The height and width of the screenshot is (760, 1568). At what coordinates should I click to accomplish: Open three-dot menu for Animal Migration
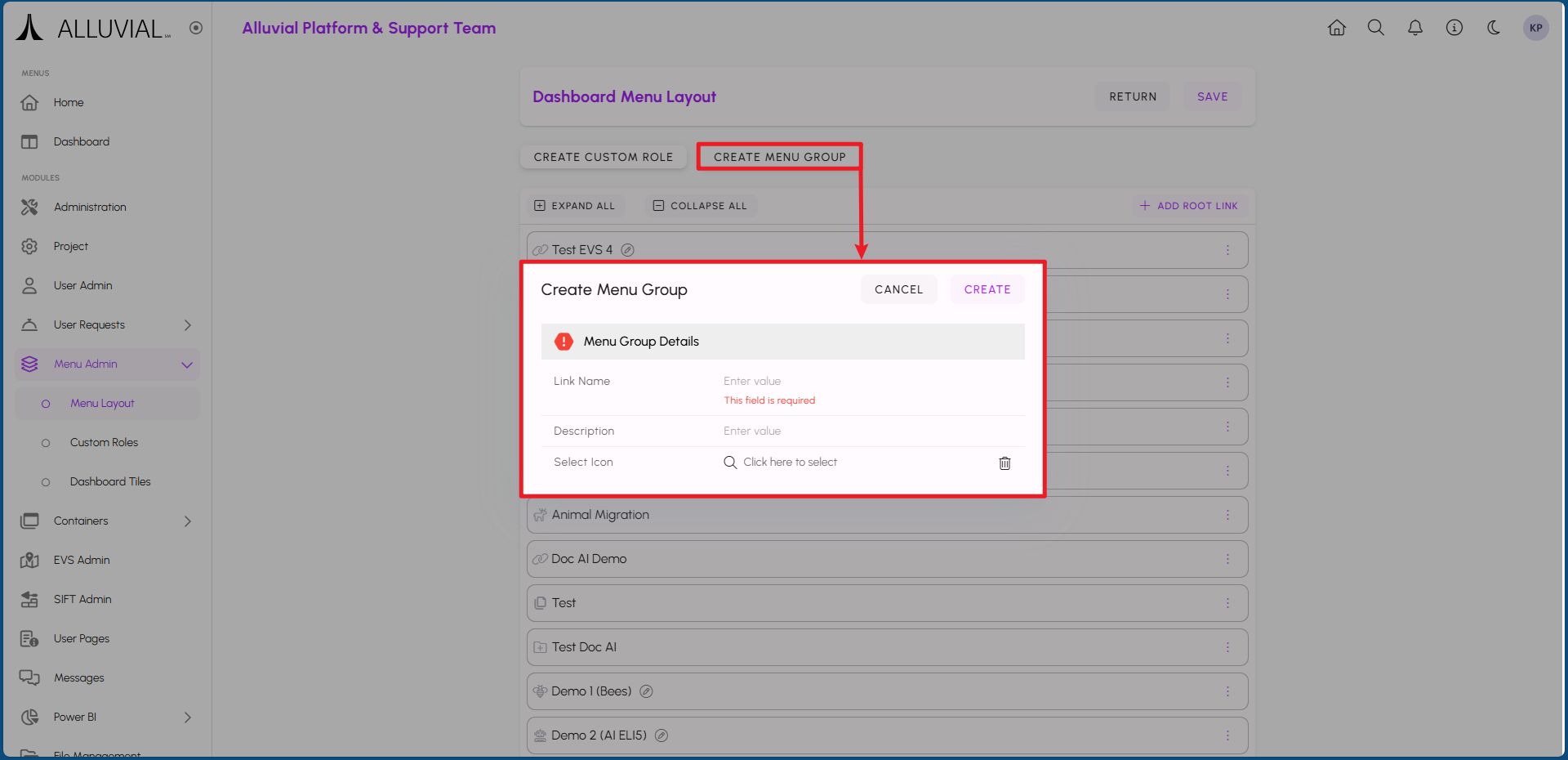(x=1227, y=515)
